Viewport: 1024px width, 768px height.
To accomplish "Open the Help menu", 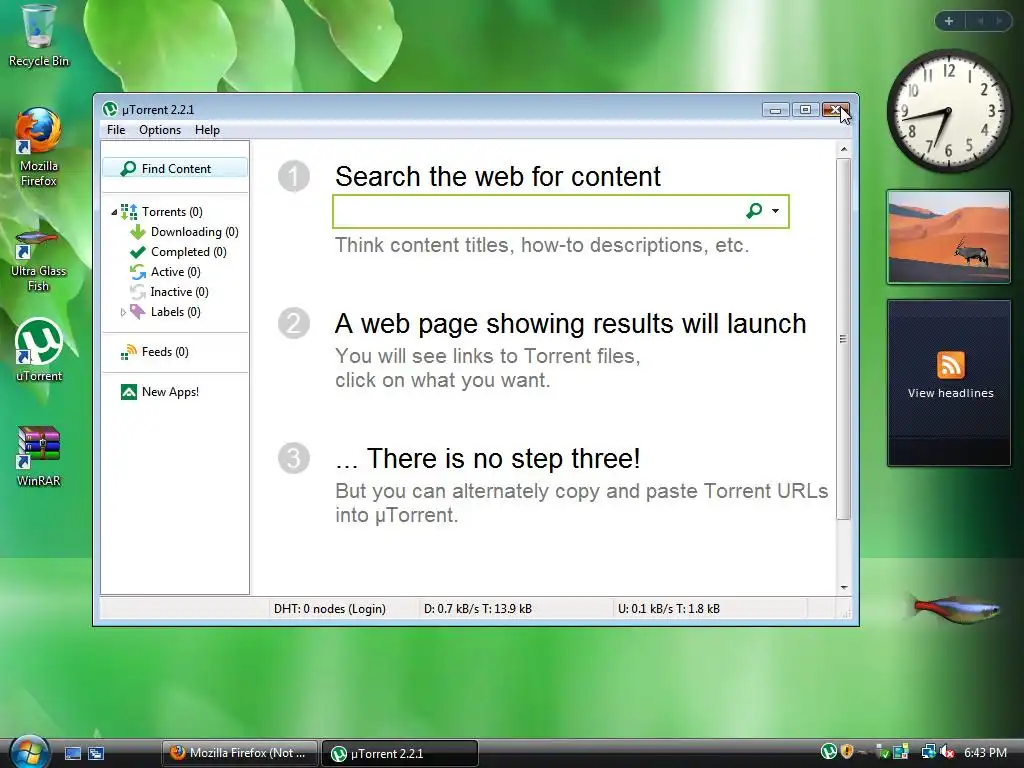I will click(207, 130).
